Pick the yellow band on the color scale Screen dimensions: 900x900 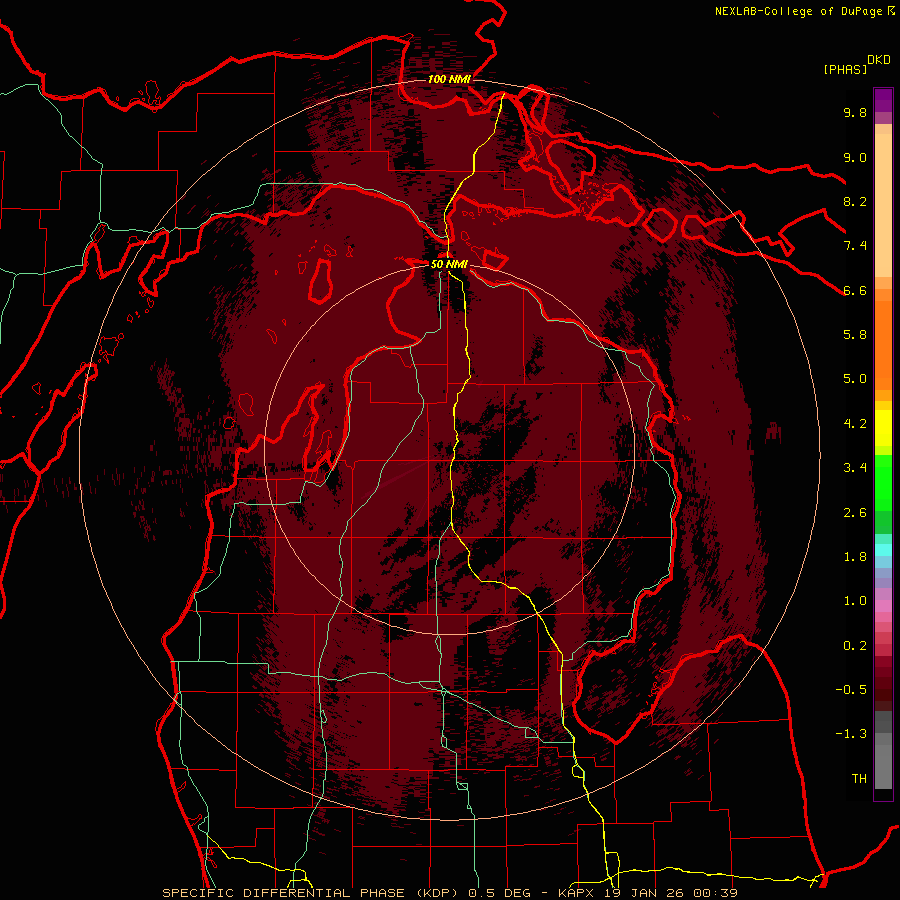point(883,428)
